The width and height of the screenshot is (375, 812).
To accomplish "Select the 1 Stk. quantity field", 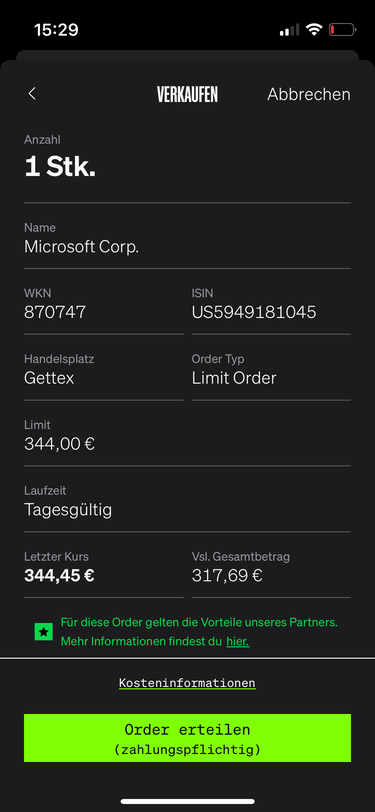I will [x=188, y=160].
